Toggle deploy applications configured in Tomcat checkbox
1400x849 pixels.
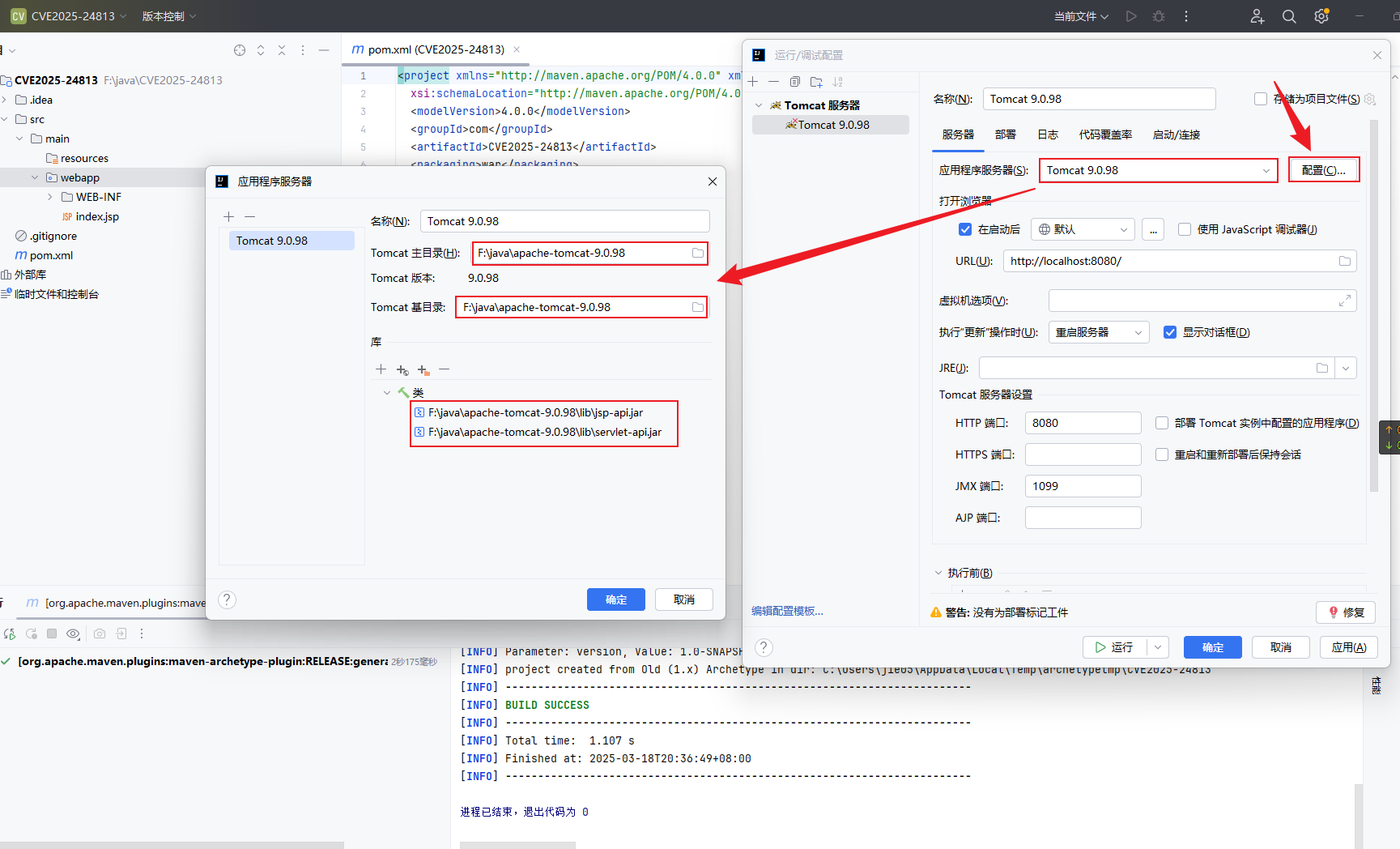click(1162, 423)
